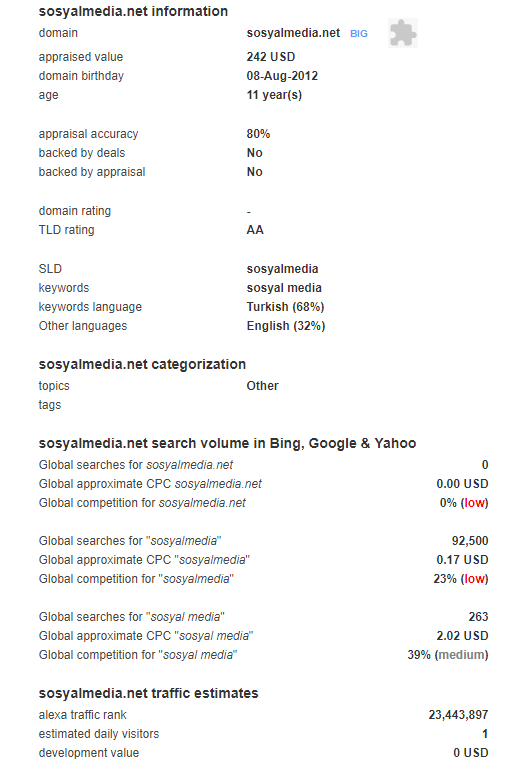This screenshot has width=507, height=775.
Task: Click the sosyalmedia.net traffic estimates heading
Action: pyautogui.click(x=148, y=693)
